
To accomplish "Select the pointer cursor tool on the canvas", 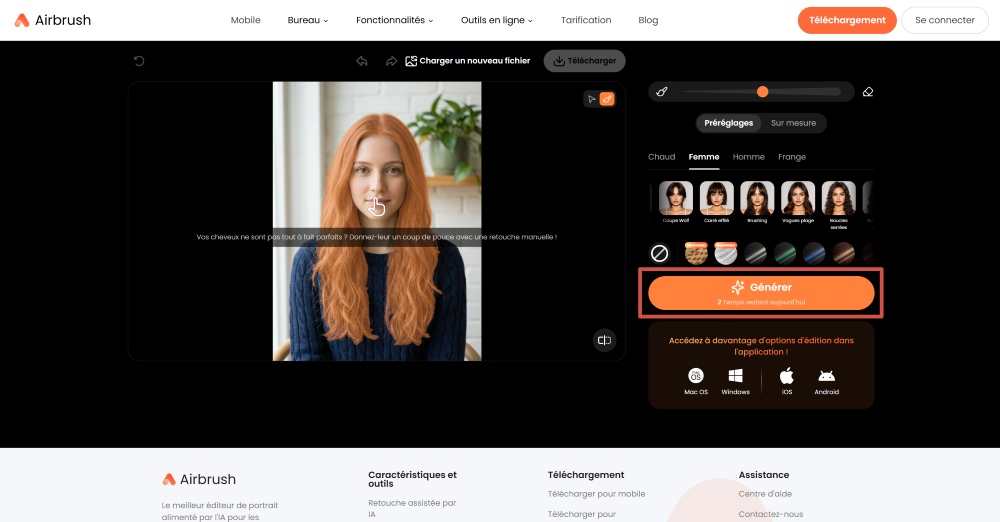I will [x=591, y=99].
